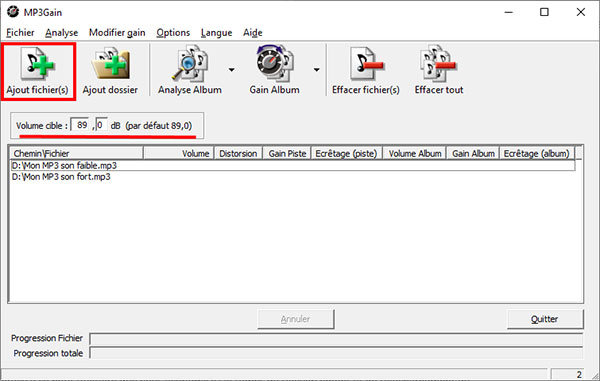Open the Fichier menu
Viewport: 600px width, 381px height.
tap(20, 33)
